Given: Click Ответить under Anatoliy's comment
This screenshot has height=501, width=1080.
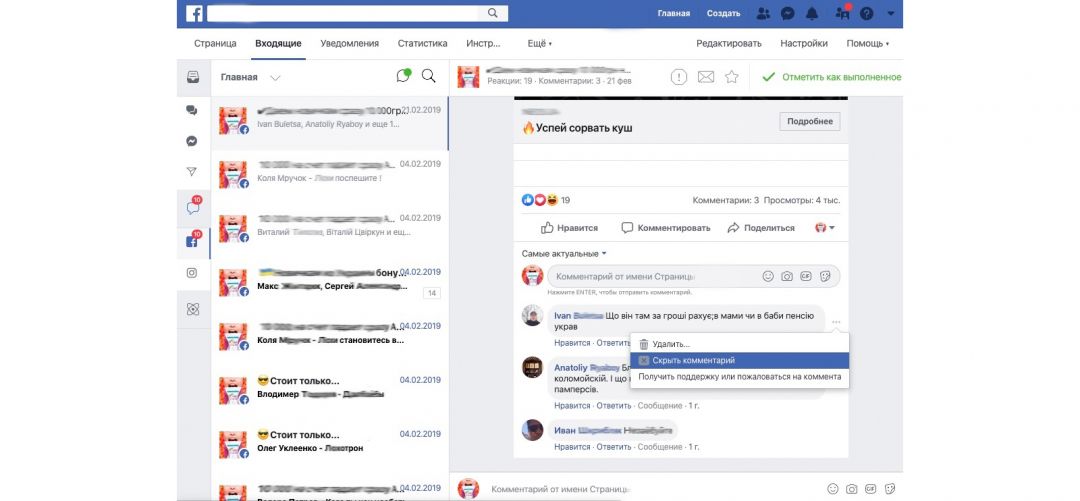Looking at the screenshot, I should pos(613,406).
